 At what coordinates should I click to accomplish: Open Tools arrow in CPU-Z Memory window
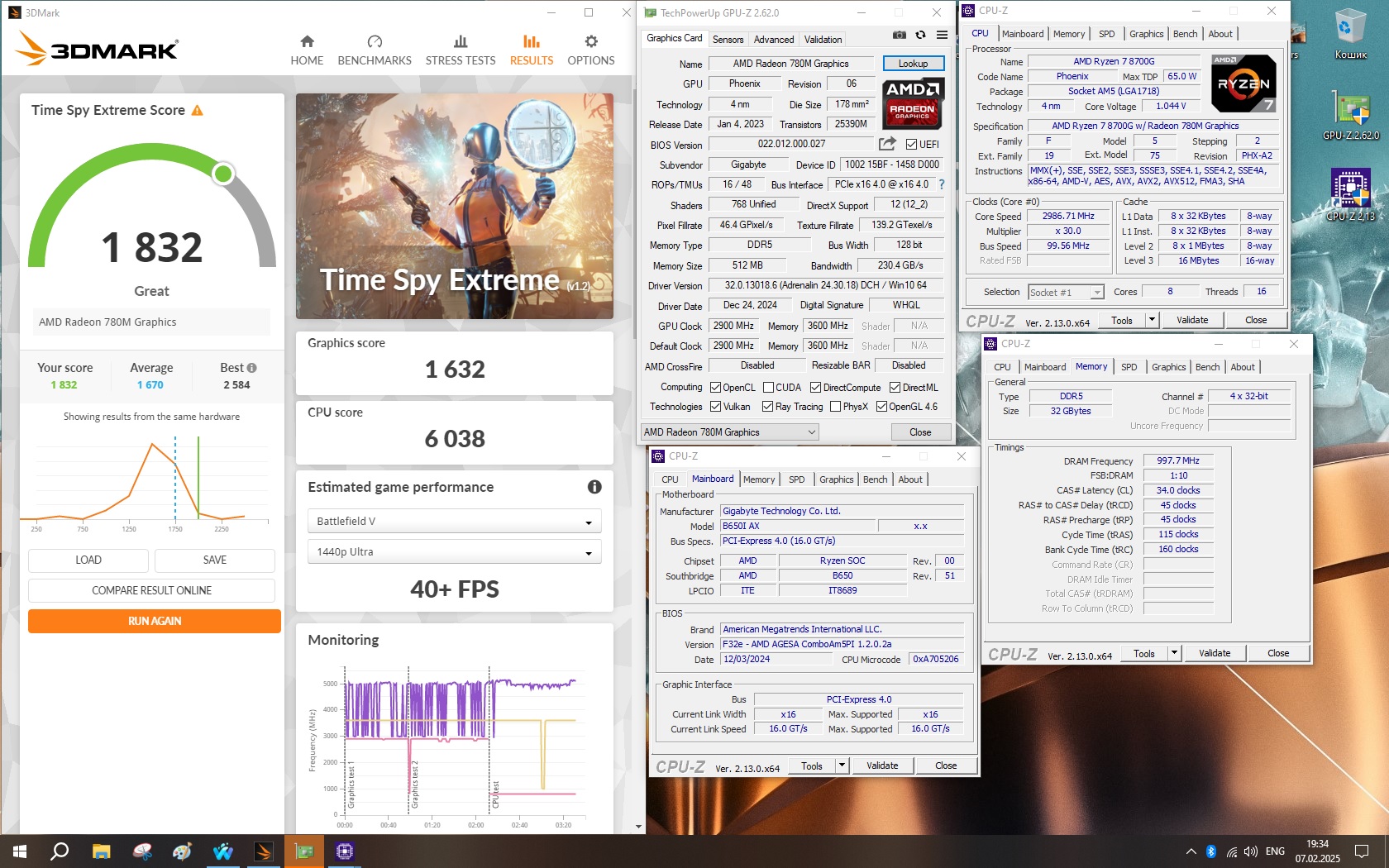click(x=1173, y=653)
